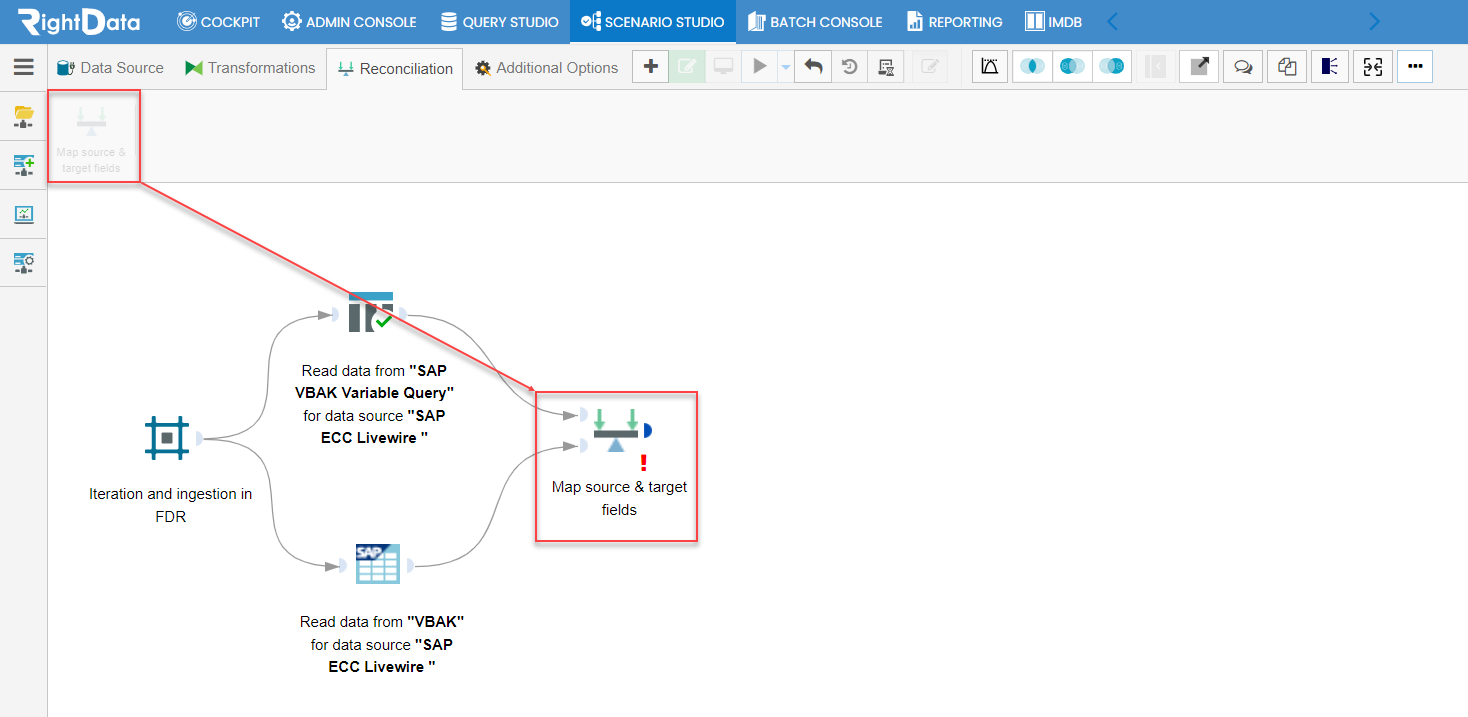Open REPORTING in the top navigation
Viewport: 1468px width, 717px height.
click(955, 22)
